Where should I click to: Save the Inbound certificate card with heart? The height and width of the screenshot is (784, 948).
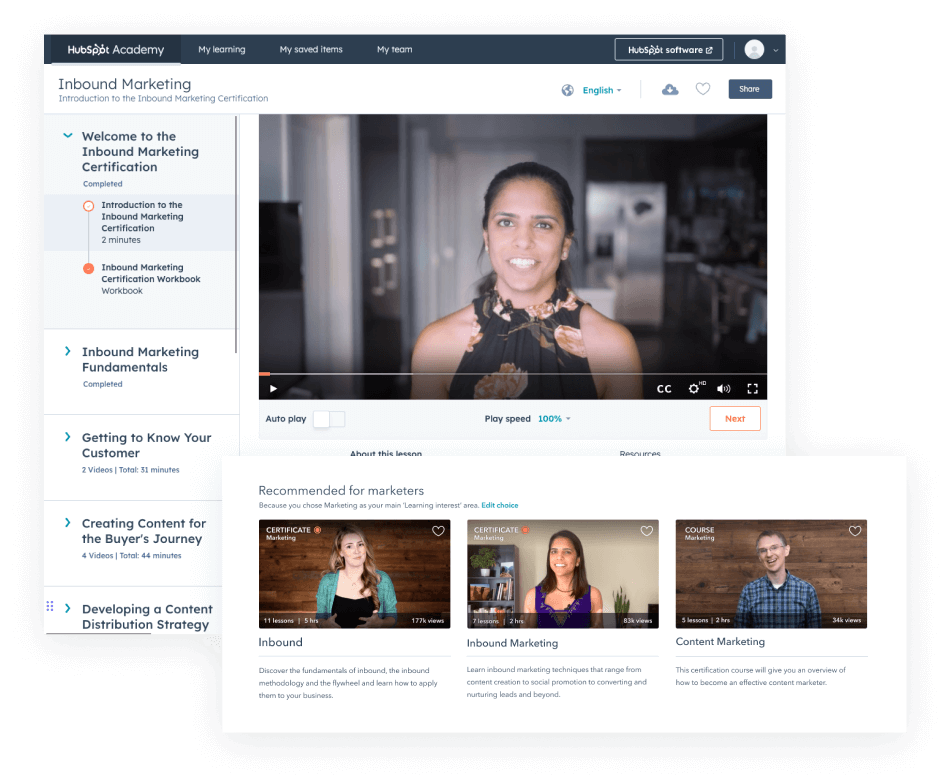coord(438,532)
